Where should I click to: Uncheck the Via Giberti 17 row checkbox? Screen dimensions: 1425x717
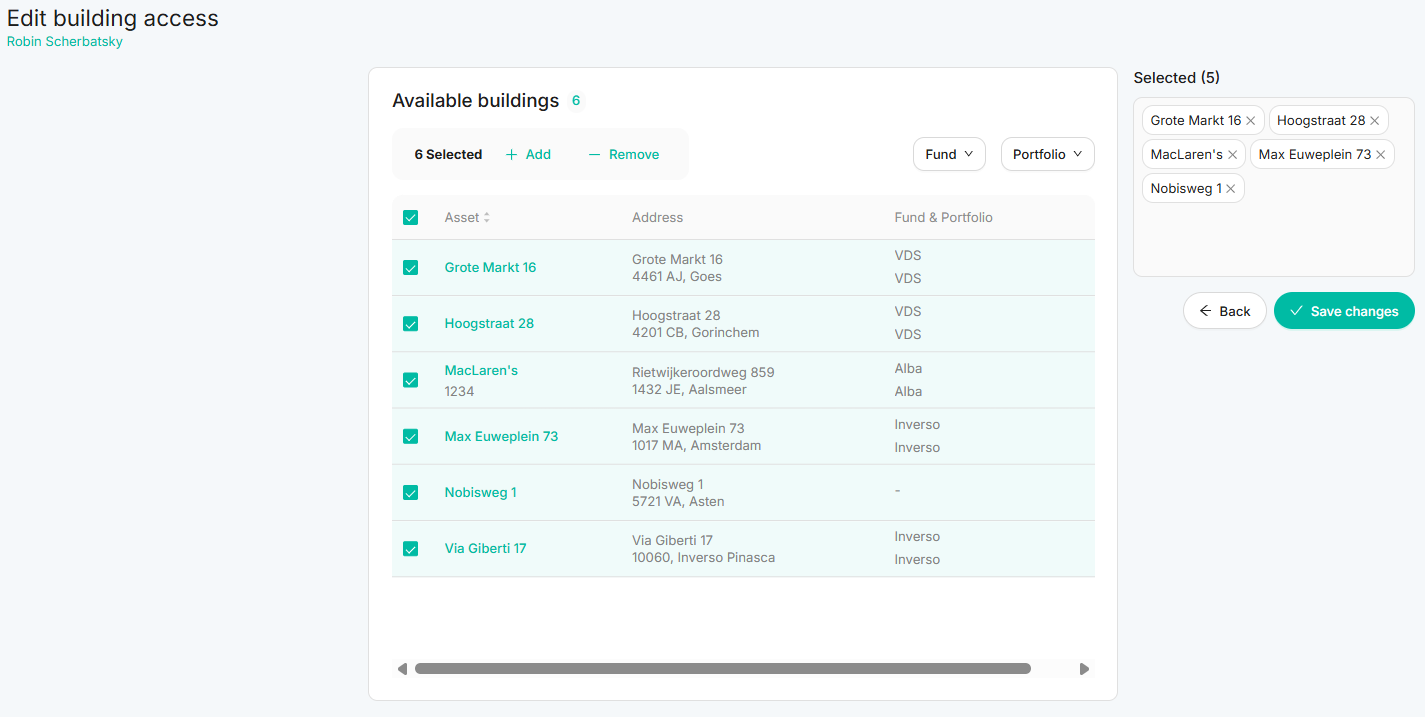tap(410, 548)
